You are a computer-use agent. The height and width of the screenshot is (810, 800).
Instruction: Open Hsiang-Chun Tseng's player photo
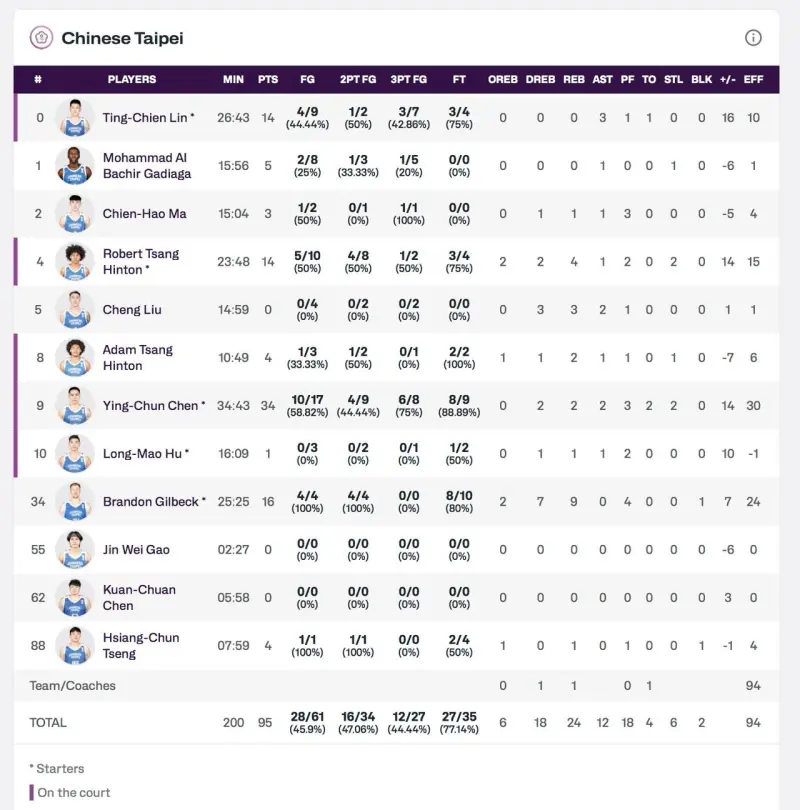[75, 646]
